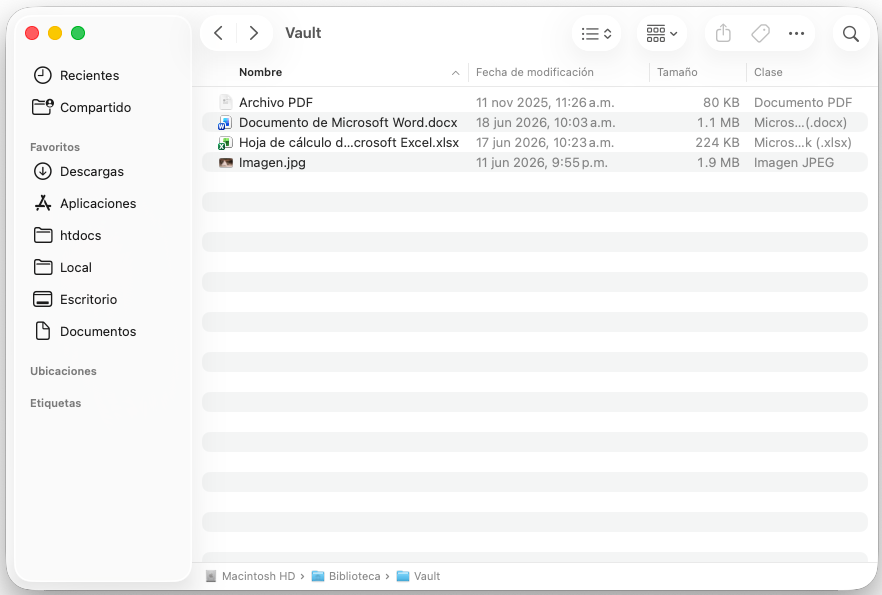The image size is (882, 595).
Task: Click the htdocs folder icon
Action: 43,235
